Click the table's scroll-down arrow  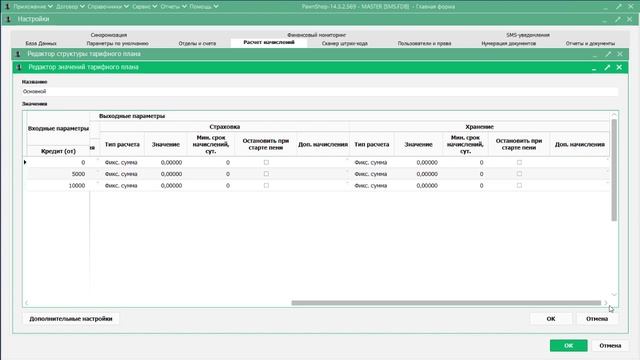pos(614,295)
